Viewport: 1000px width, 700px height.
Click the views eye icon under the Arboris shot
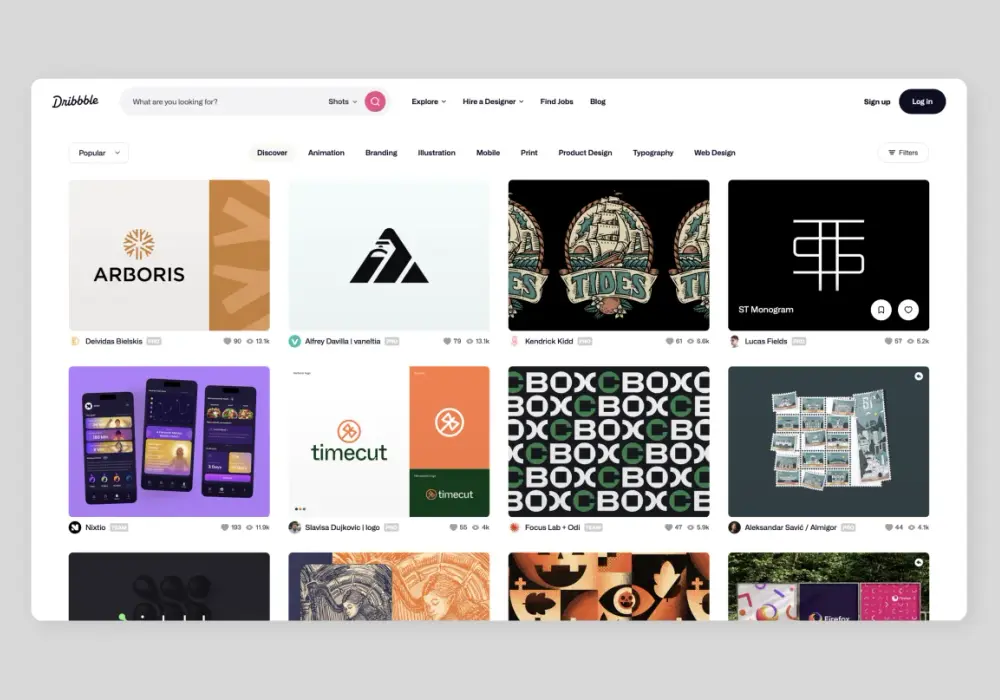coord(250,341)
